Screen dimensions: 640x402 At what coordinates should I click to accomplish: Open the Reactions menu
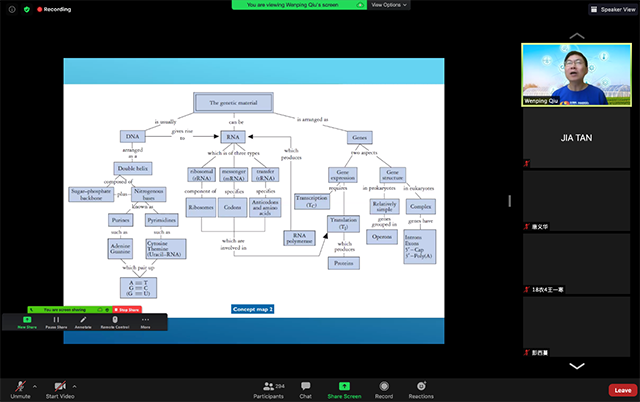click(x=421, y=388)
